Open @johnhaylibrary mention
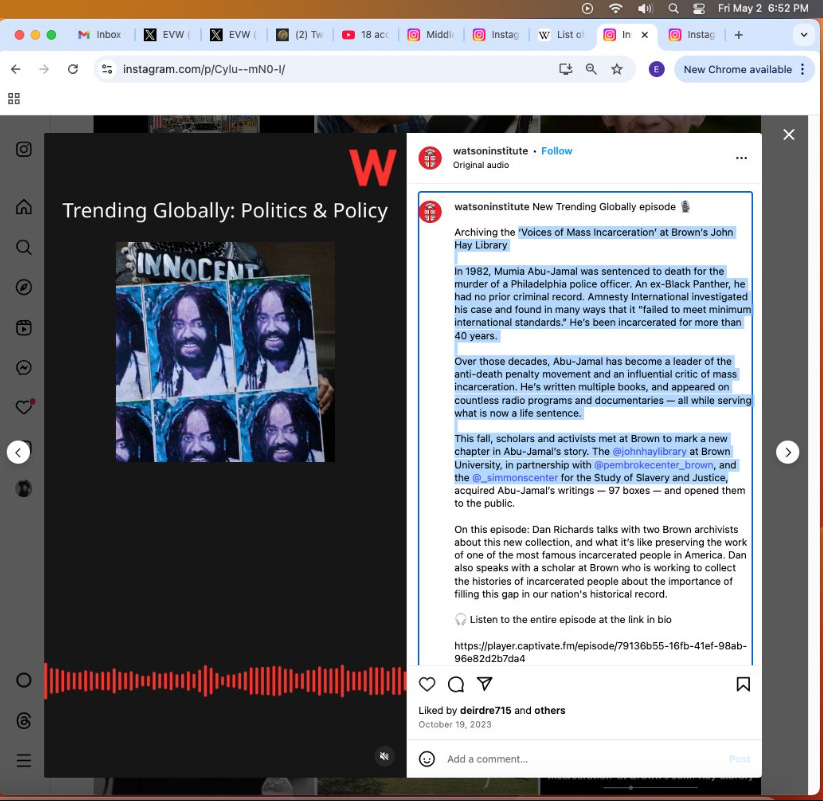Viewport: 823px width, 801px height. 649,451
